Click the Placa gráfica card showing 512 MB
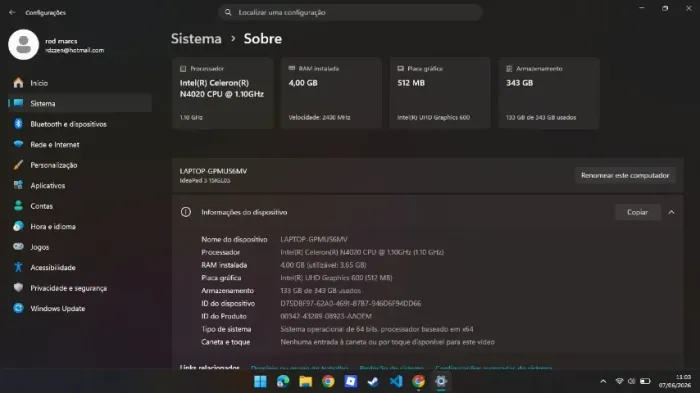This screenshot has width=700, height=393. pos(440,93)
